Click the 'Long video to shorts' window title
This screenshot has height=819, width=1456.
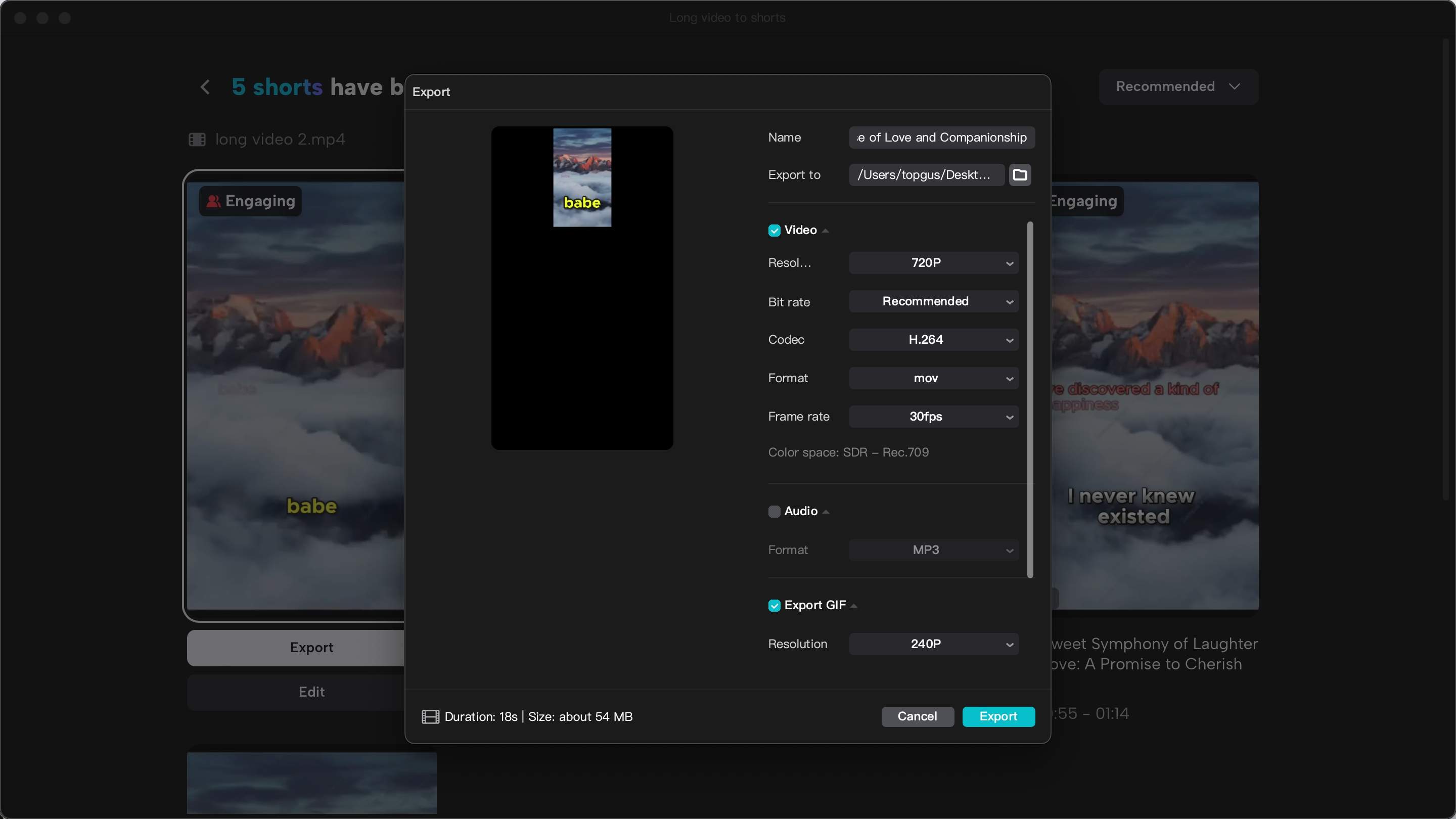pyautogui.click(x=727, y=18)
